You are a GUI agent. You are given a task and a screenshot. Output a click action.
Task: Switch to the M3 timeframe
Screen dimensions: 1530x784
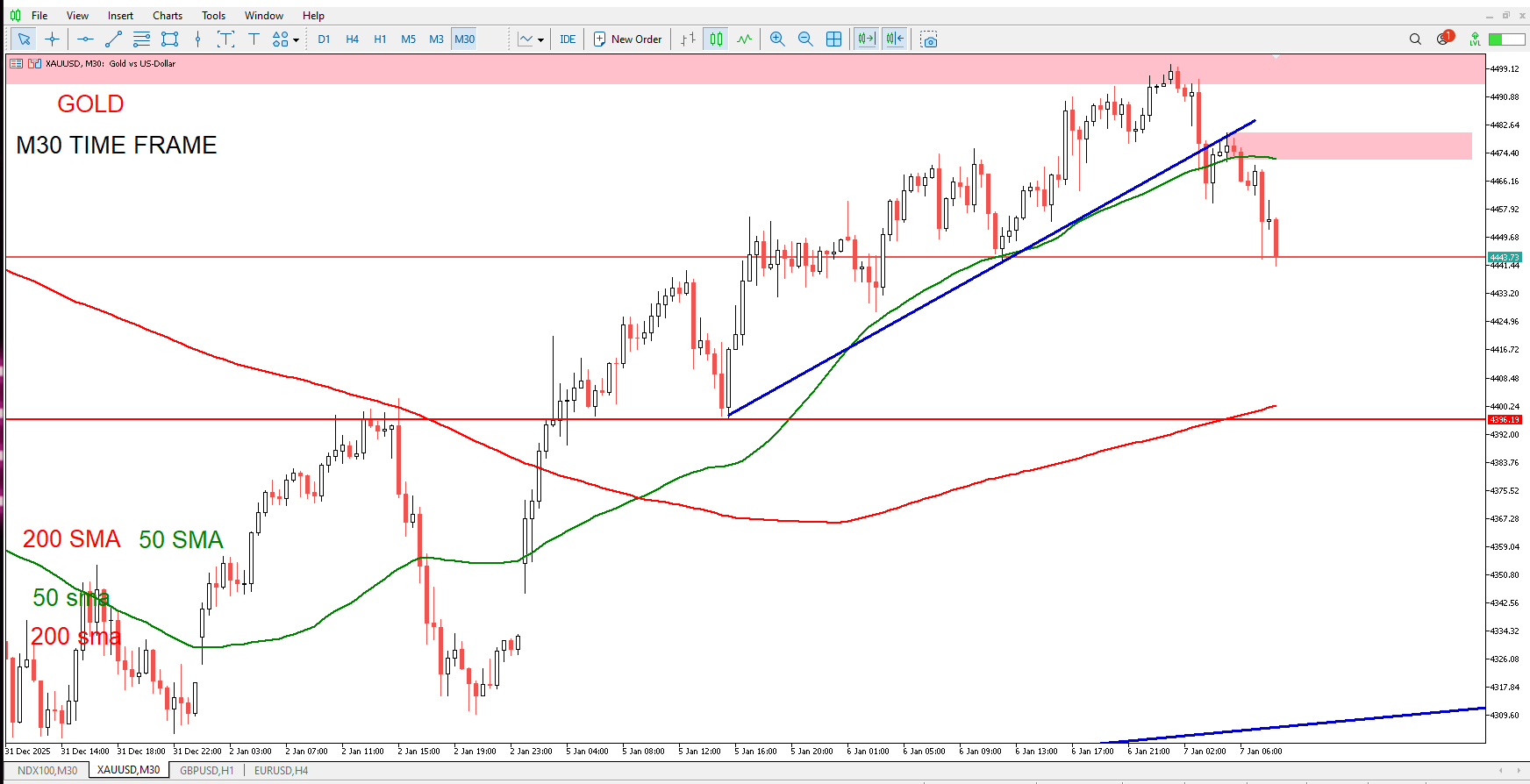tap(436, 39)
